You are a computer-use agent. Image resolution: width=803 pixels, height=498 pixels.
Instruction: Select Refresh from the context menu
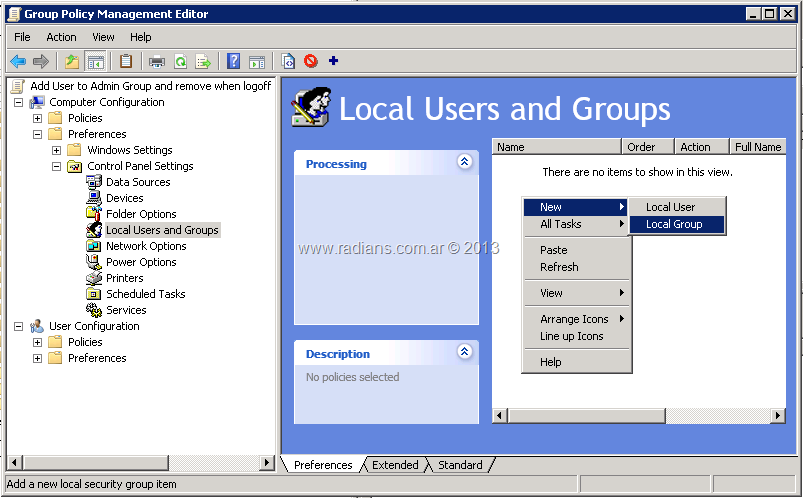pos(559,267)
